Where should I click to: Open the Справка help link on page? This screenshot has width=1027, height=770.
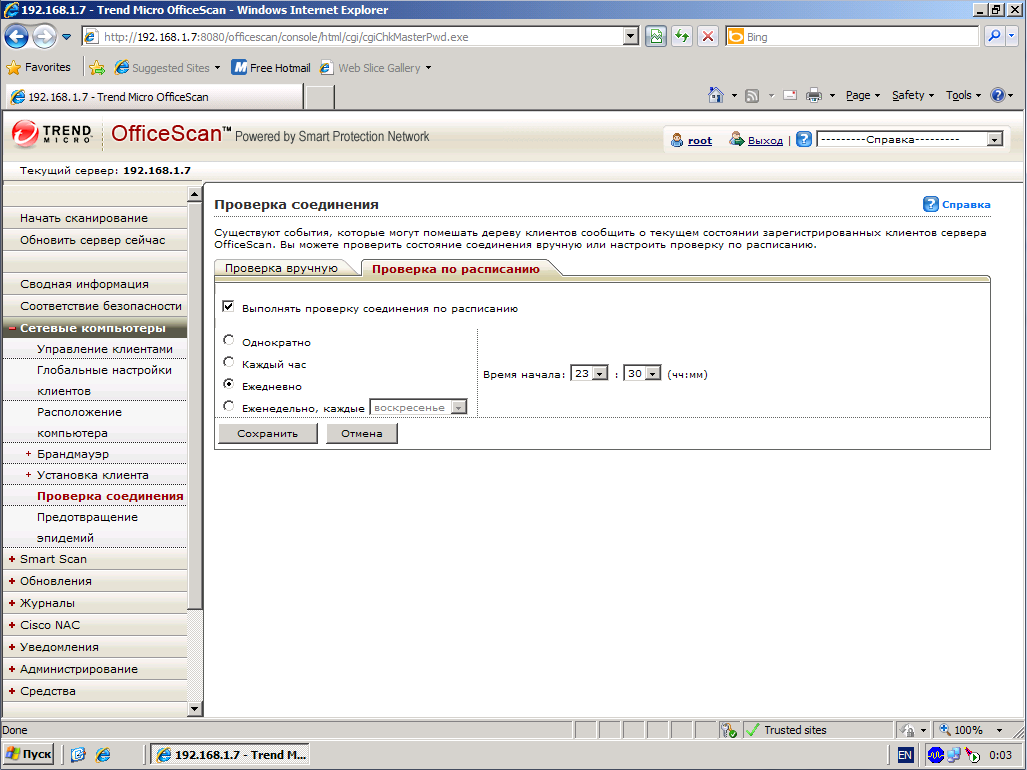pos(965,204)
